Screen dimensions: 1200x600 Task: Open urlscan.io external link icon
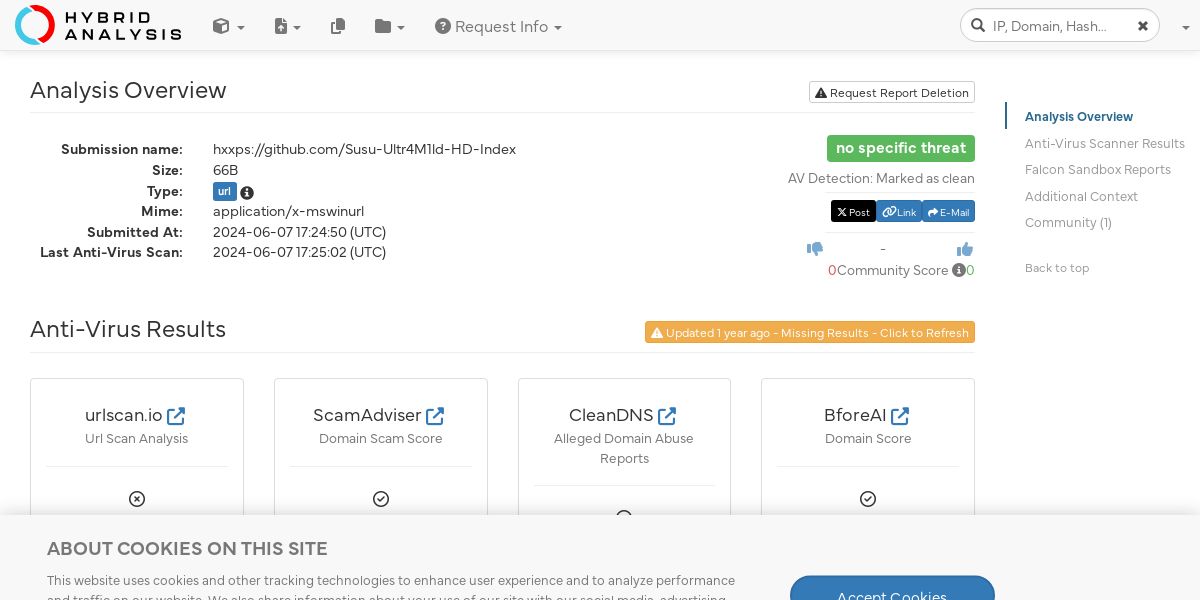[176, 415]
